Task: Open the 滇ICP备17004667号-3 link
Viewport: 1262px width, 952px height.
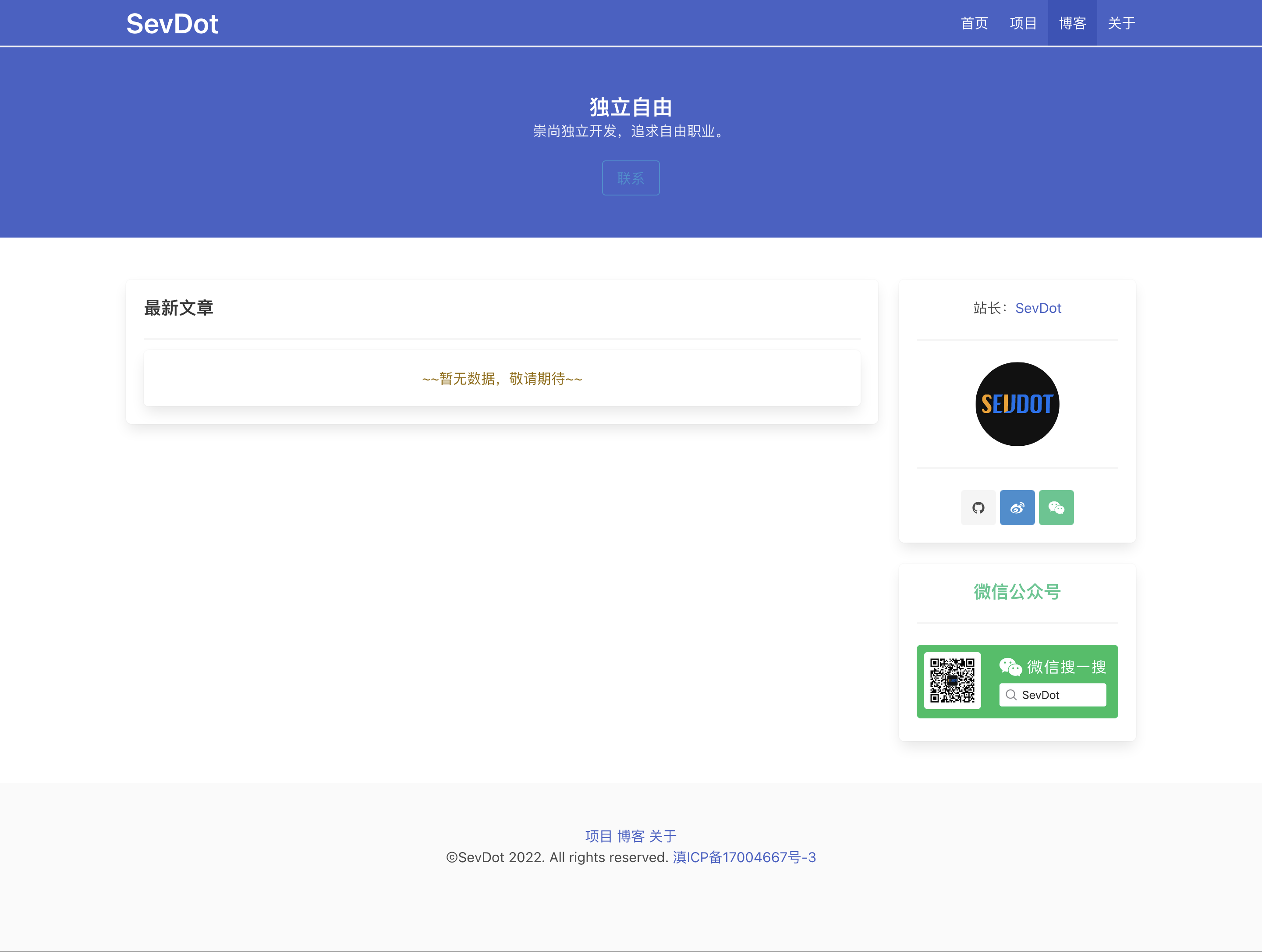Action: point(744,857)
